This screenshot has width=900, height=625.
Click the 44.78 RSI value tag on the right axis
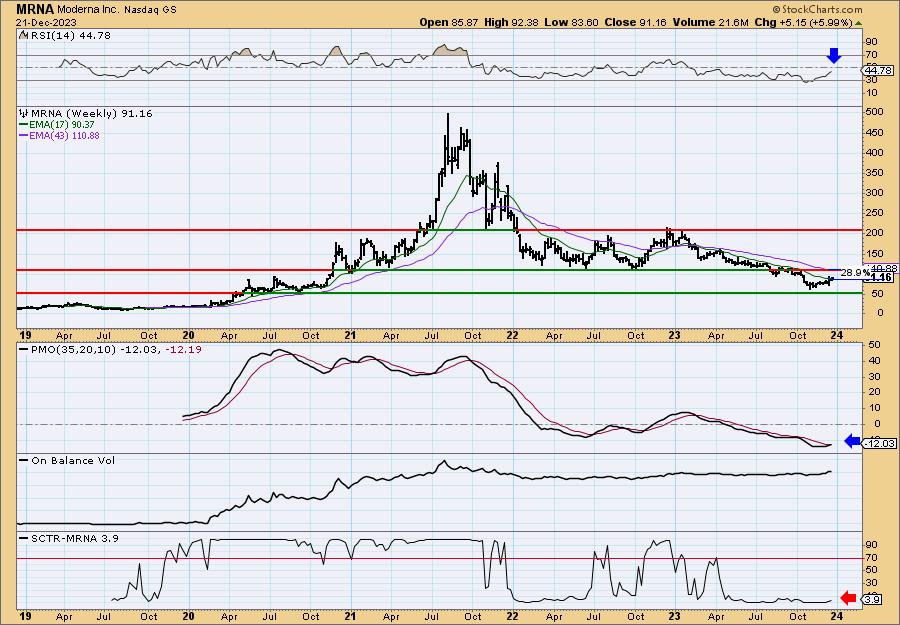tap(878, 71)
